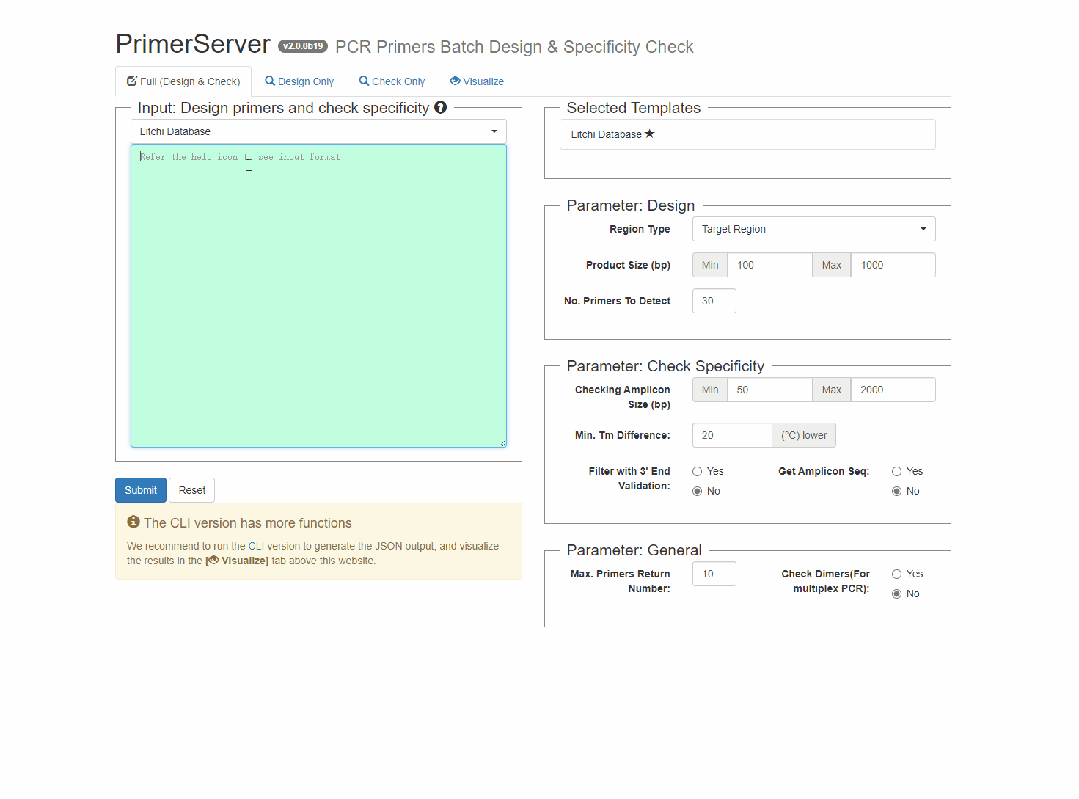Viewport: 1079px width, 799px height.
Task: Click the Max. Primers Return Number field
Action: [x=714, y=574]
